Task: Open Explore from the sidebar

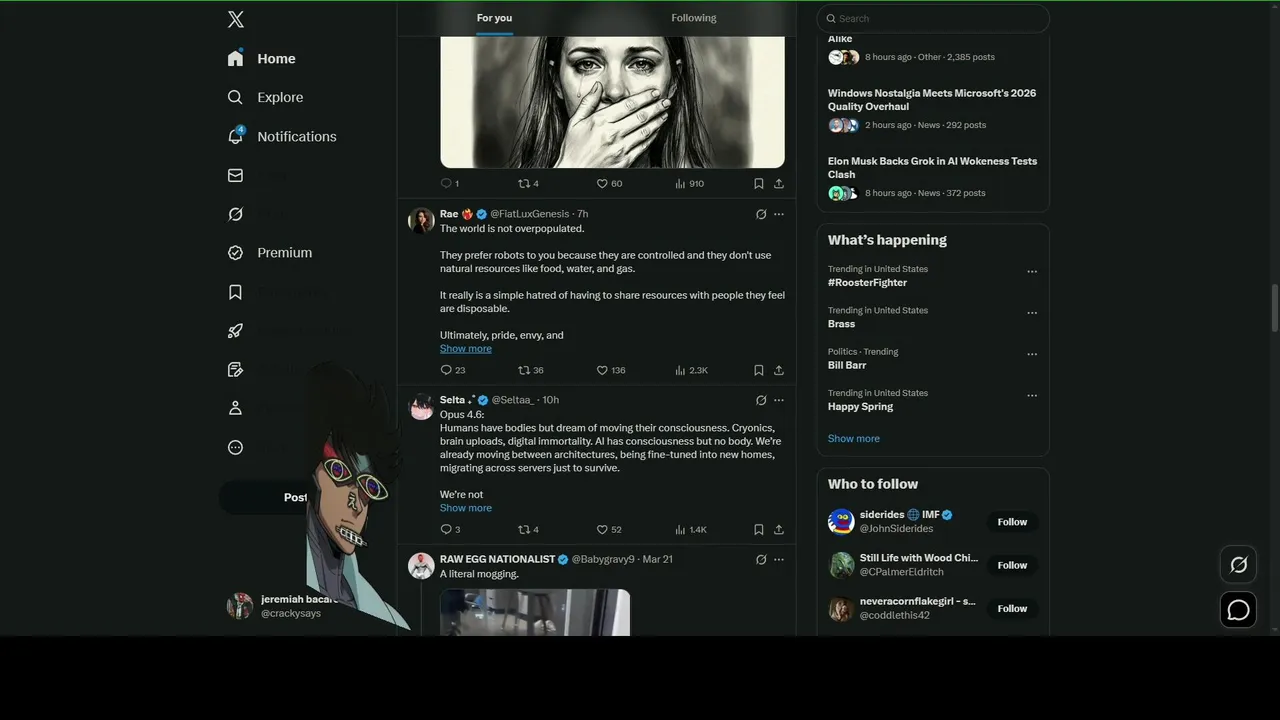Action: coord(265,97)
